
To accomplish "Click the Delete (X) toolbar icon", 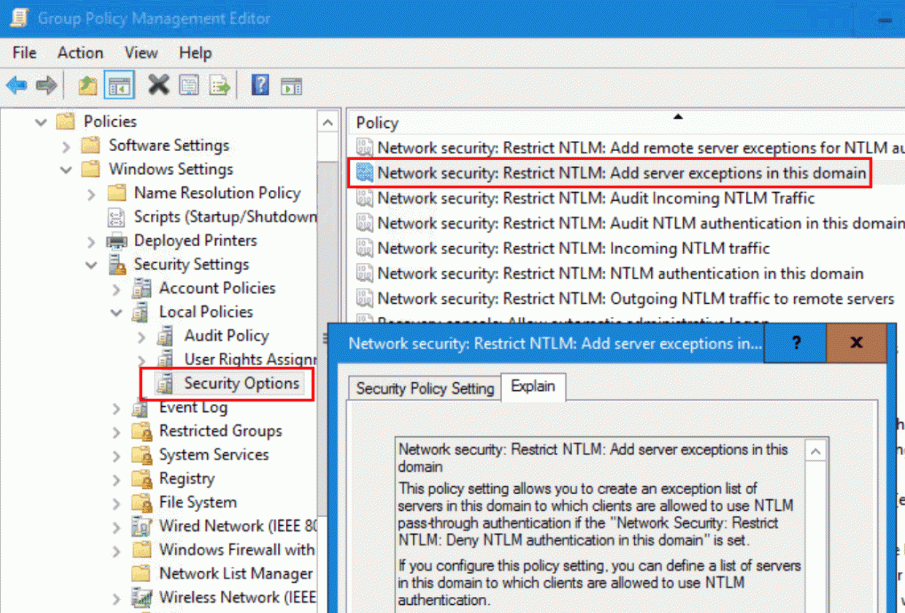I will [x=158, y=86].
